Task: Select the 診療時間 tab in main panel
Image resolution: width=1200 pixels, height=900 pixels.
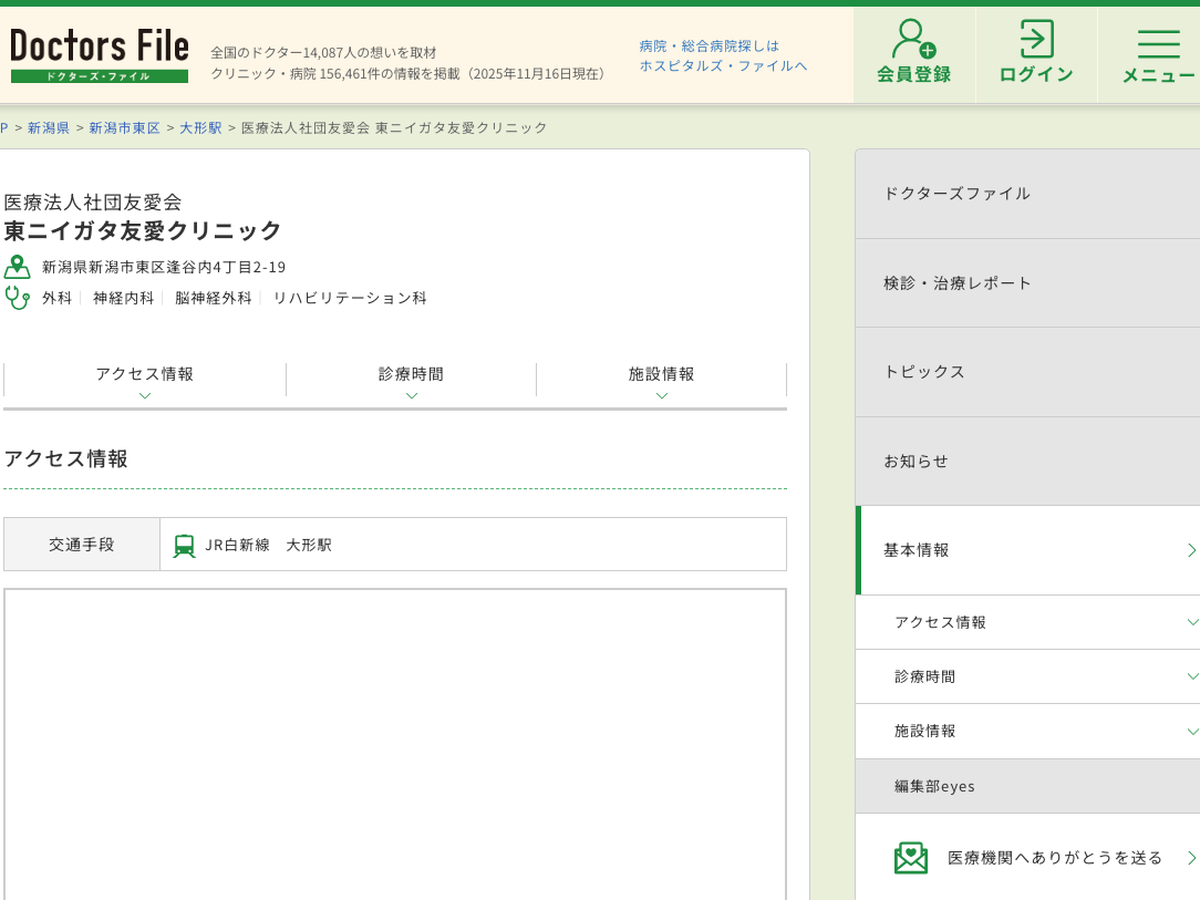Action: point(411,380)
